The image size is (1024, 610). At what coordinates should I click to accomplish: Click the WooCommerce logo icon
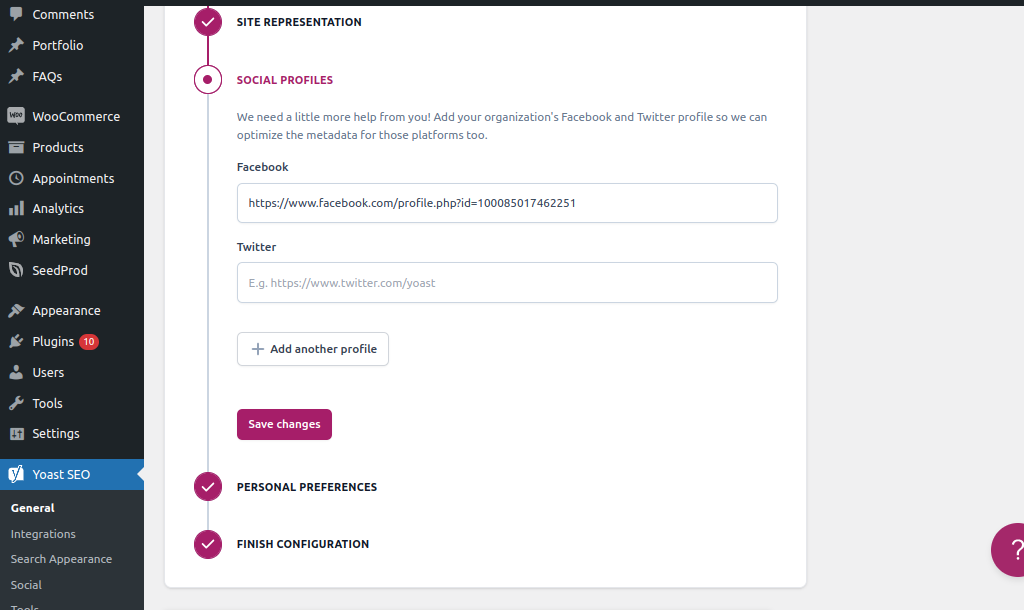pyautogui.click(x=16, y=116)
